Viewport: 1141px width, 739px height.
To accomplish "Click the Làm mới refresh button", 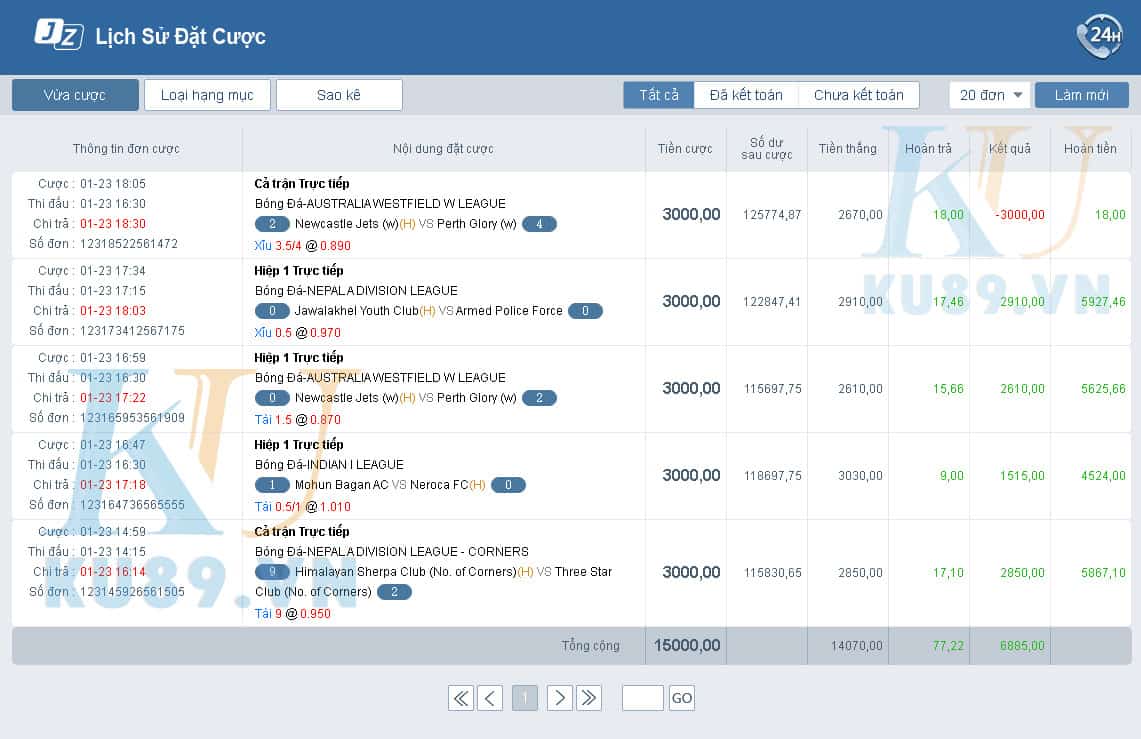I will click(1081, 95).
